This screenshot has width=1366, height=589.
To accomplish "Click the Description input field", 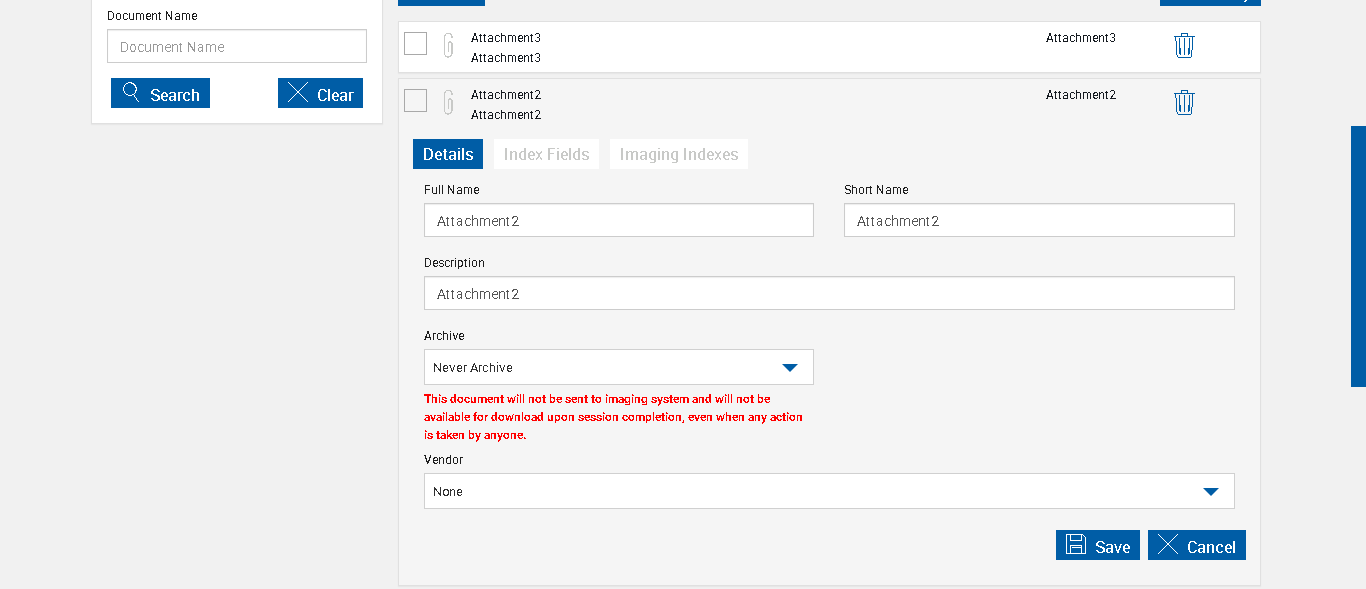I will (829, 294).
